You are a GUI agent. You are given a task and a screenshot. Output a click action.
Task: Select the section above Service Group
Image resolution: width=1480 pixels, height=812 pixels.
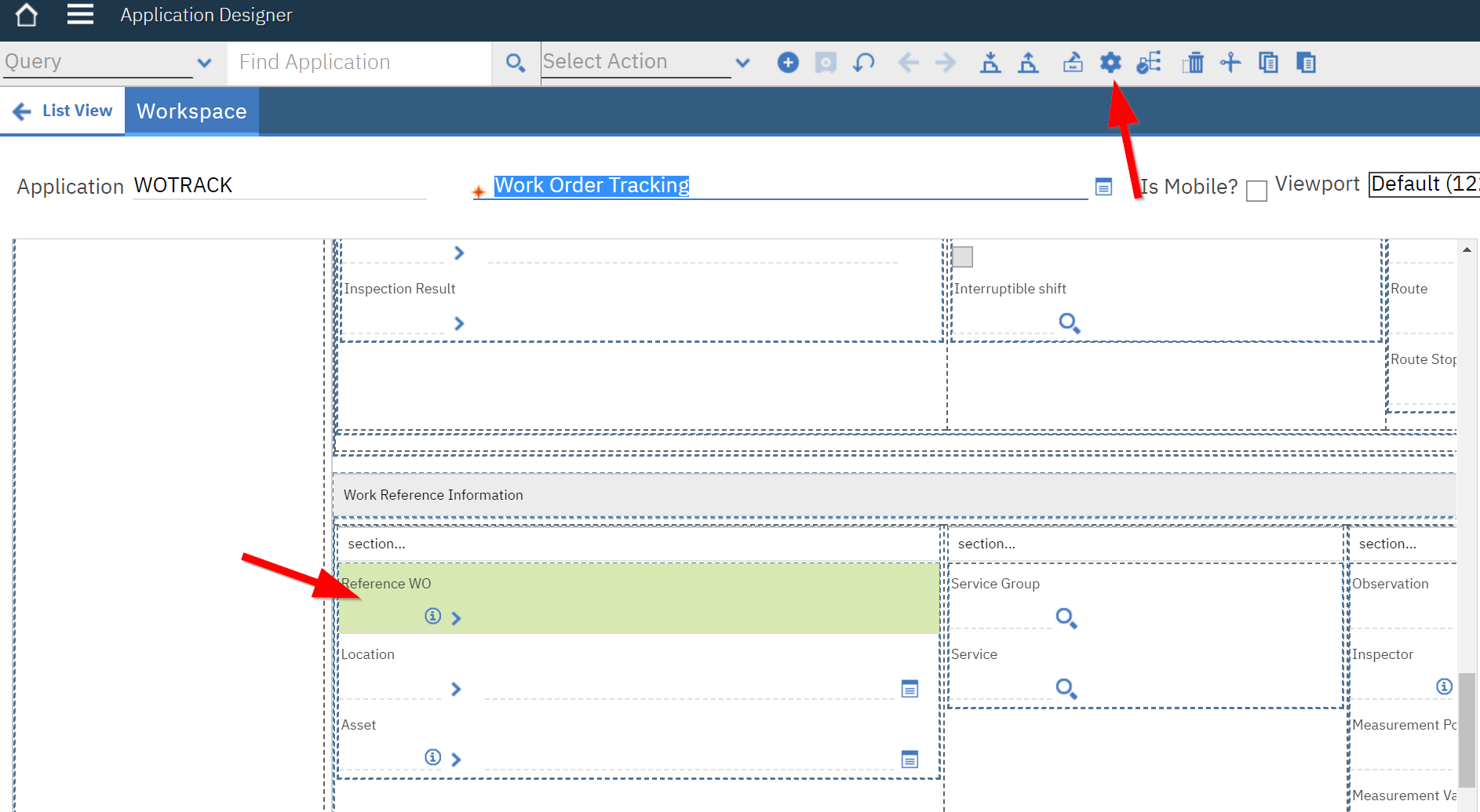click(x=1146, y=544)
